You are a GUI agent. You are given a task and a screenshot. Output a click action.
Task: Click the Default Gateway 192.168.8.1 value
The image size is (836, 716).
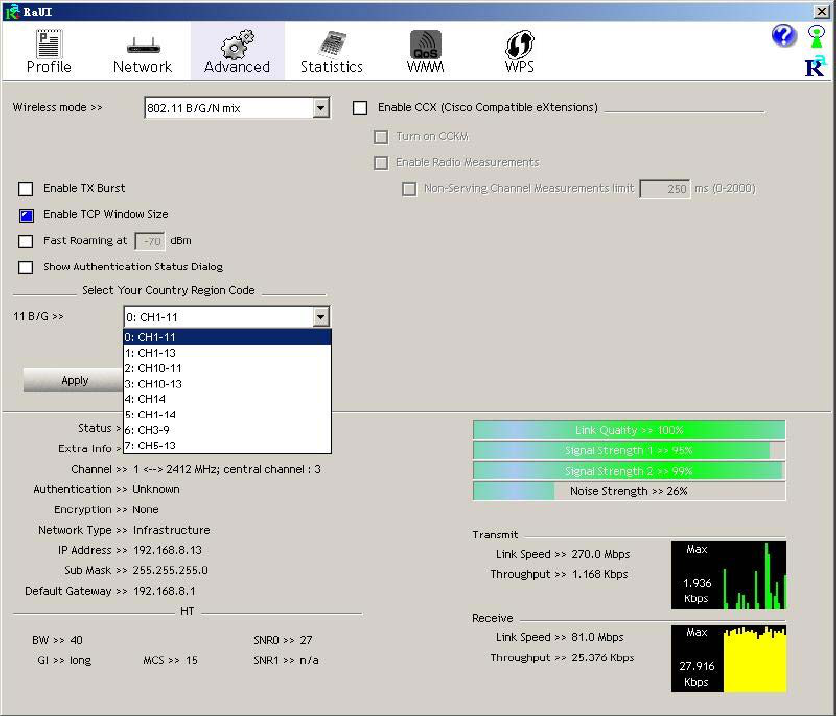click(x=164, y=591)
